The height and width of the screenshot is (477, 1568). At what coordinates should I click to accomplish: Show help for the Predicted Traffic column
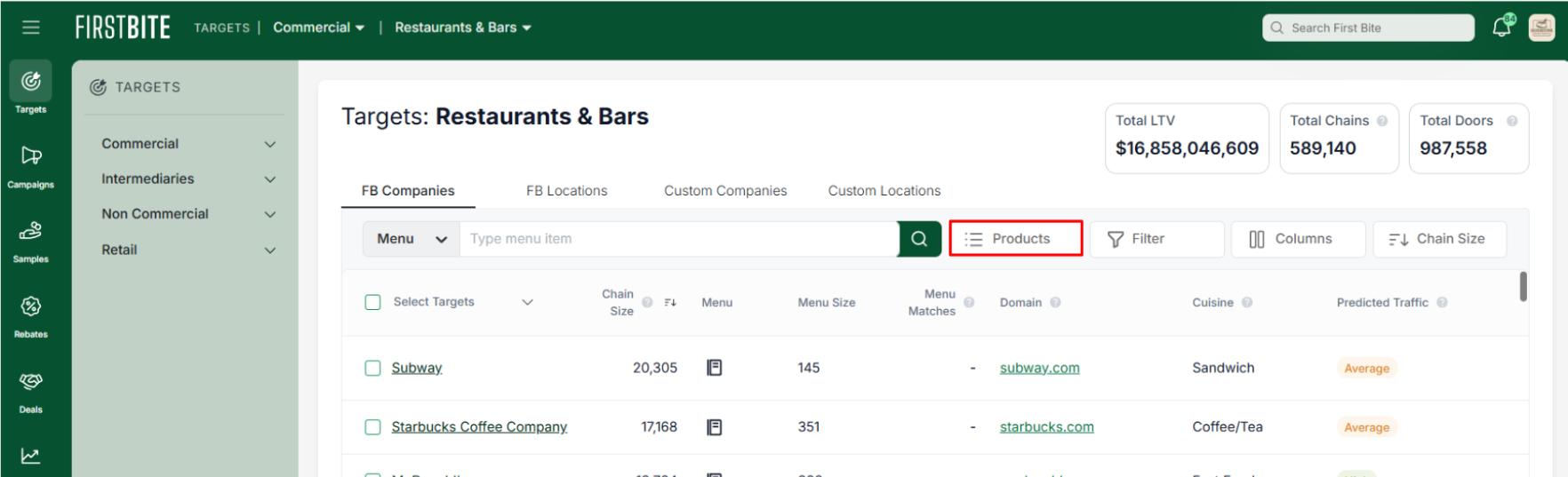click(x=1442, y=302)
